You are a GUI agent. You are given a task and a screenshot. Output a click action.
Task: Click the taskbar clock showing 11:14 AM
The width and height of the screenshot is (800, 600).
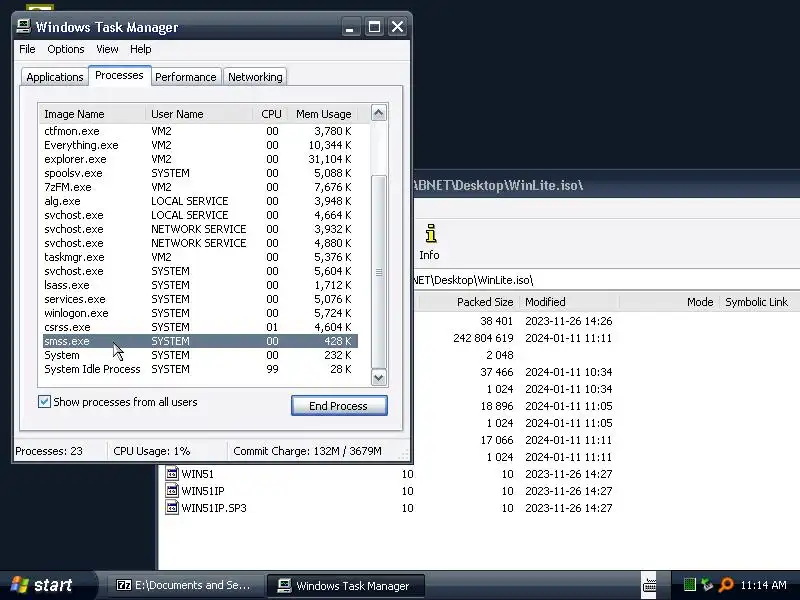point(763,585)
